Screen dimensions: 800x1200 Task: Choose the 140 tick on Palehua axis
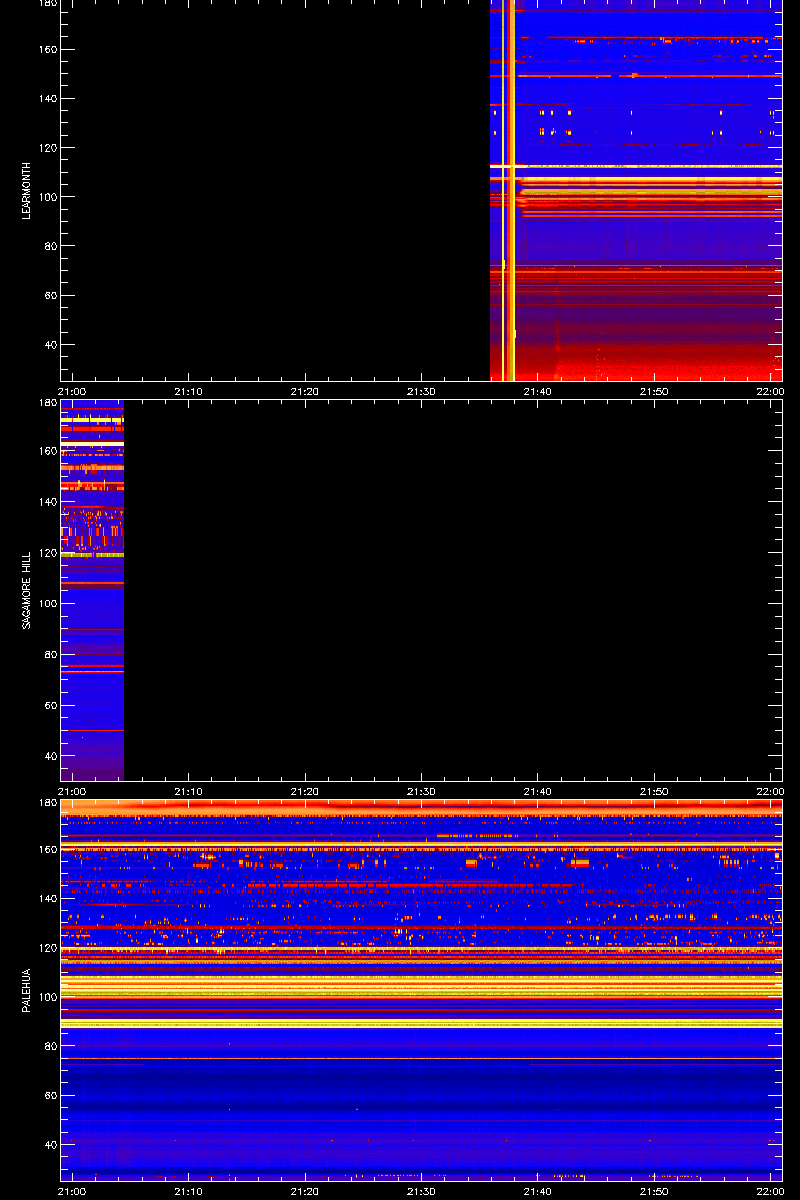(x=47, y=899)
